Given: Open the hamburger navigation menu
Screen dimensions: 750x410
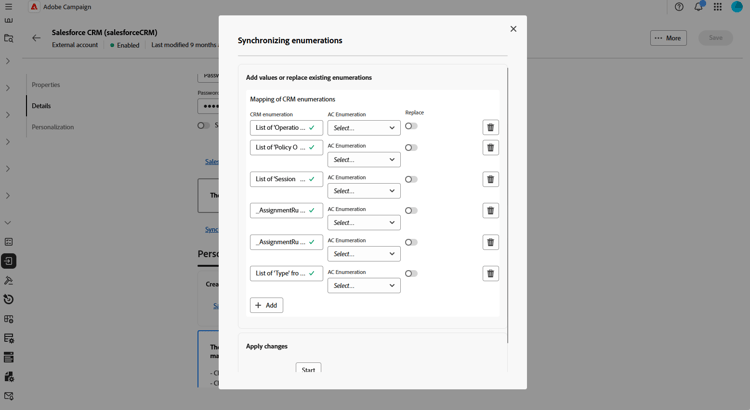Looking at the screenshot, I should coord(9,7).
